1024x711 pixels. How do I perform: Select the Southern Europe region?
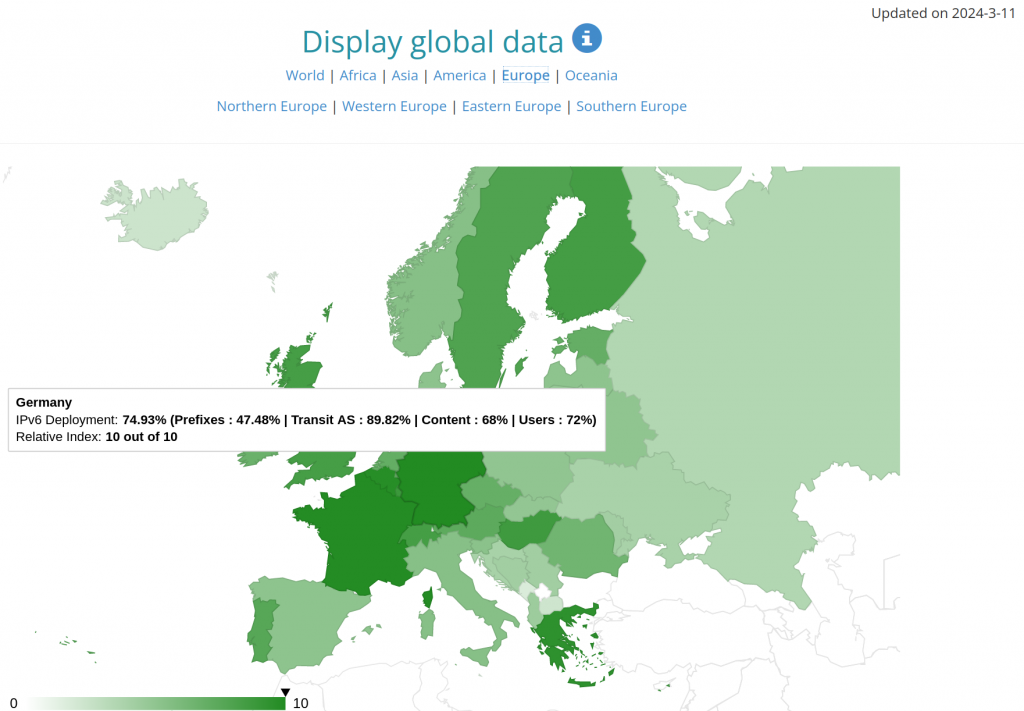click(x=631, y=106)
